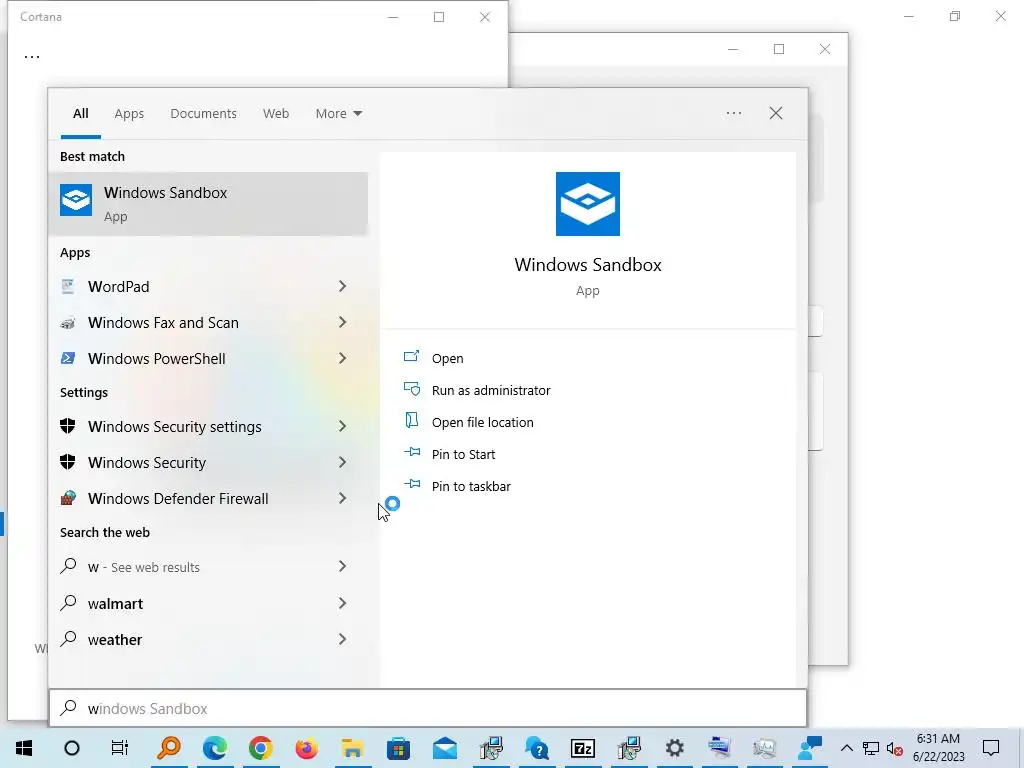Click muted volume icon in tray
This screenshot has width=1024, height=768.
tap(895, 749)
